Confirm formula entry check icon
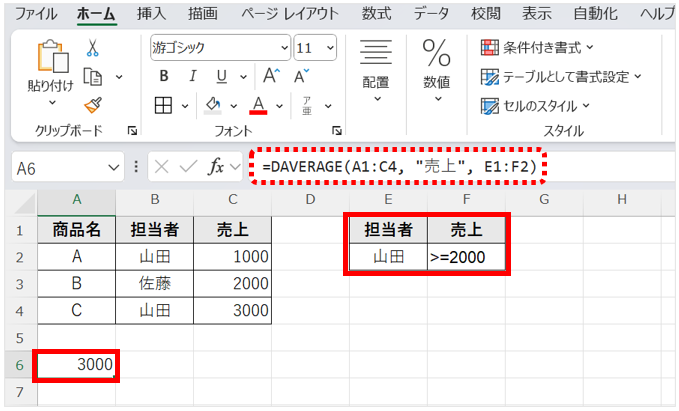679x411 pixels. (x=188, y=167)
